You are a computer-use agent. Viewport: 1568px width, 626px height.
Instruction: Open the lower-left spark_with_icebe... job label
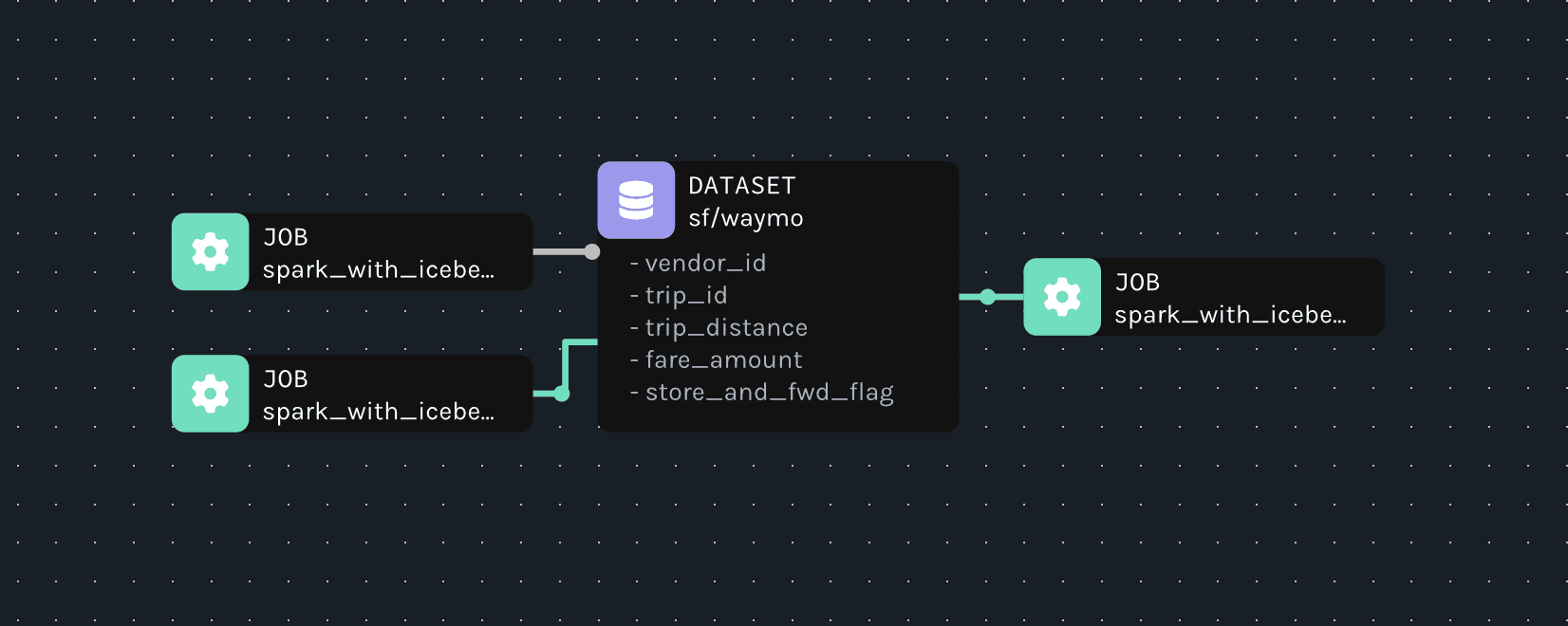coord(378,412)
